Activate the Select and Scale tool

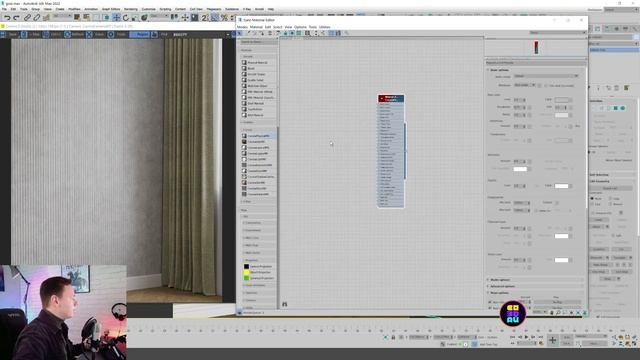point(135,18)
